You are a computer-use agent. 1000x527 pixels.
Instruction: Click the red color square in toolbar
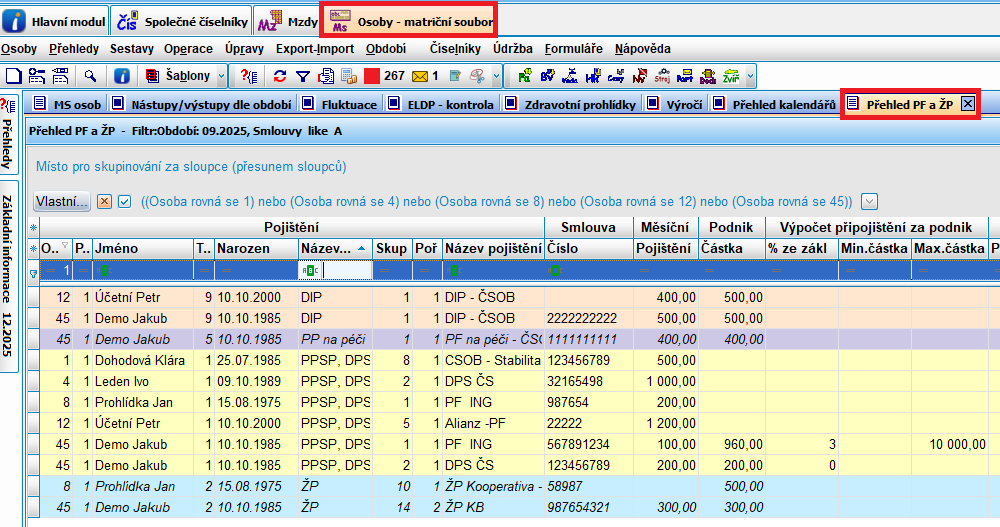click(371, 75)
